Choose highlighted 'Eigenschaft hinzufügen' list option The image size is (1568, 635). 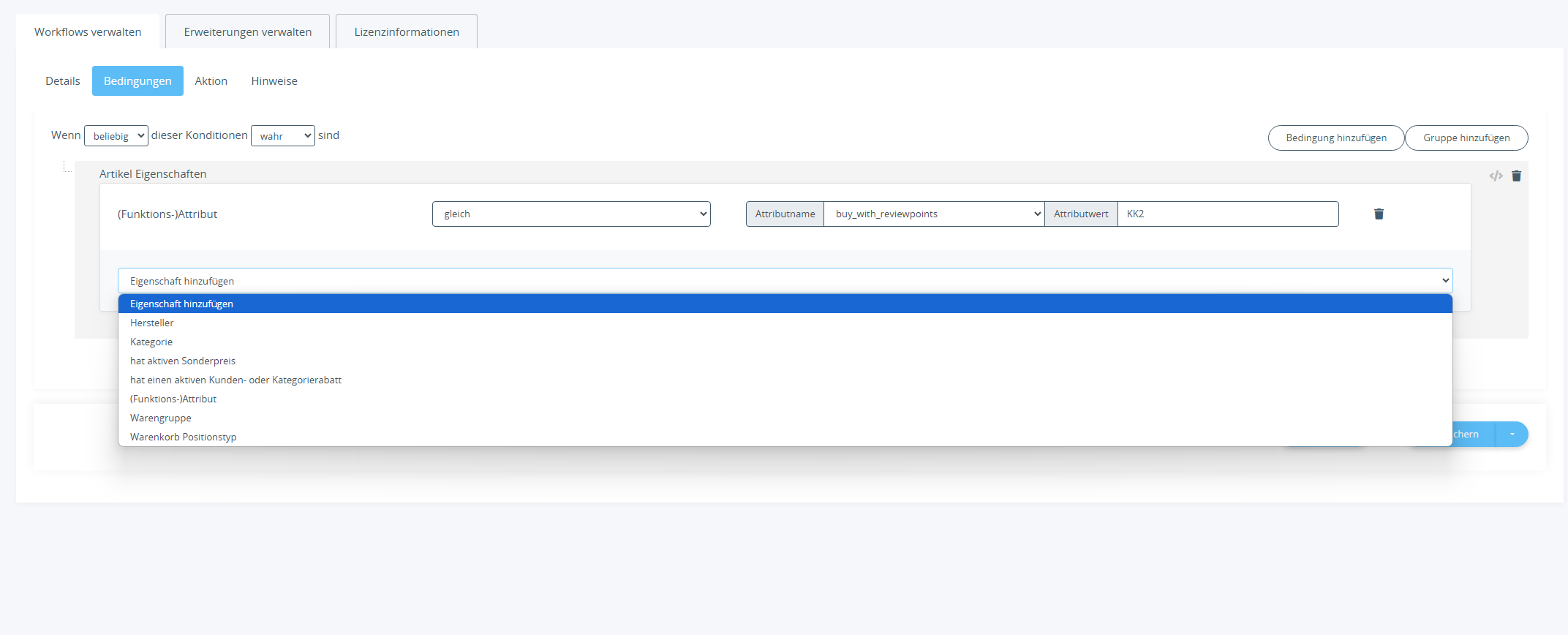click(785, 304)
